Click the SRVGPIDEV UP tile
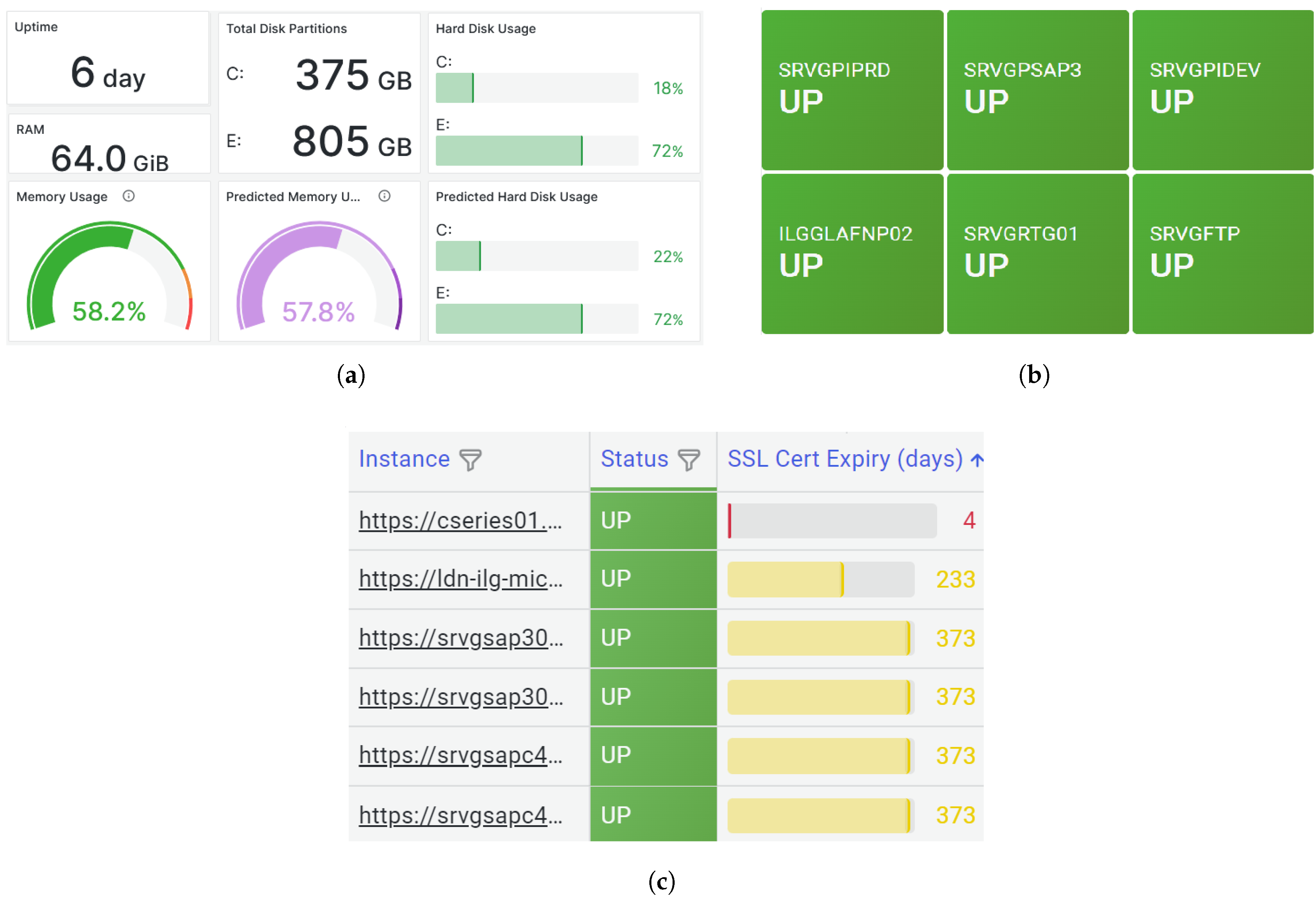 (x=1222, y=89)
